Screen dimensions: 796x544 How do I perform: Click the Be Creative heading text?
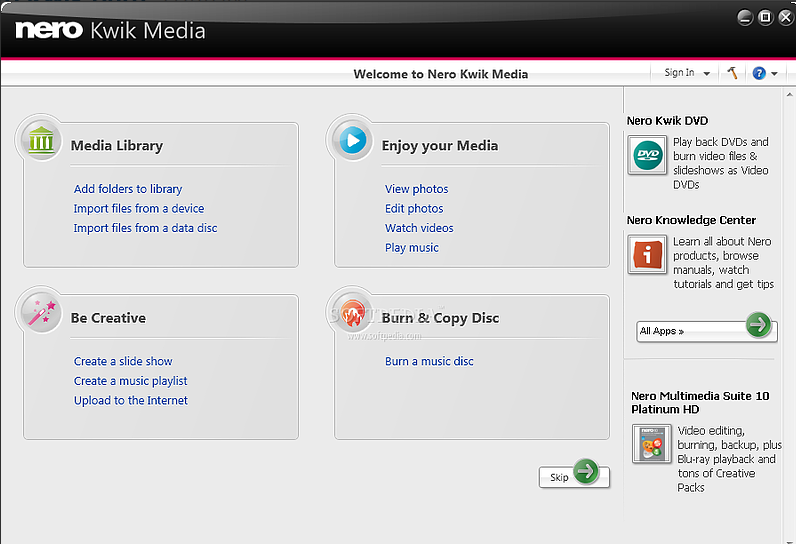[x=108, y=318]
